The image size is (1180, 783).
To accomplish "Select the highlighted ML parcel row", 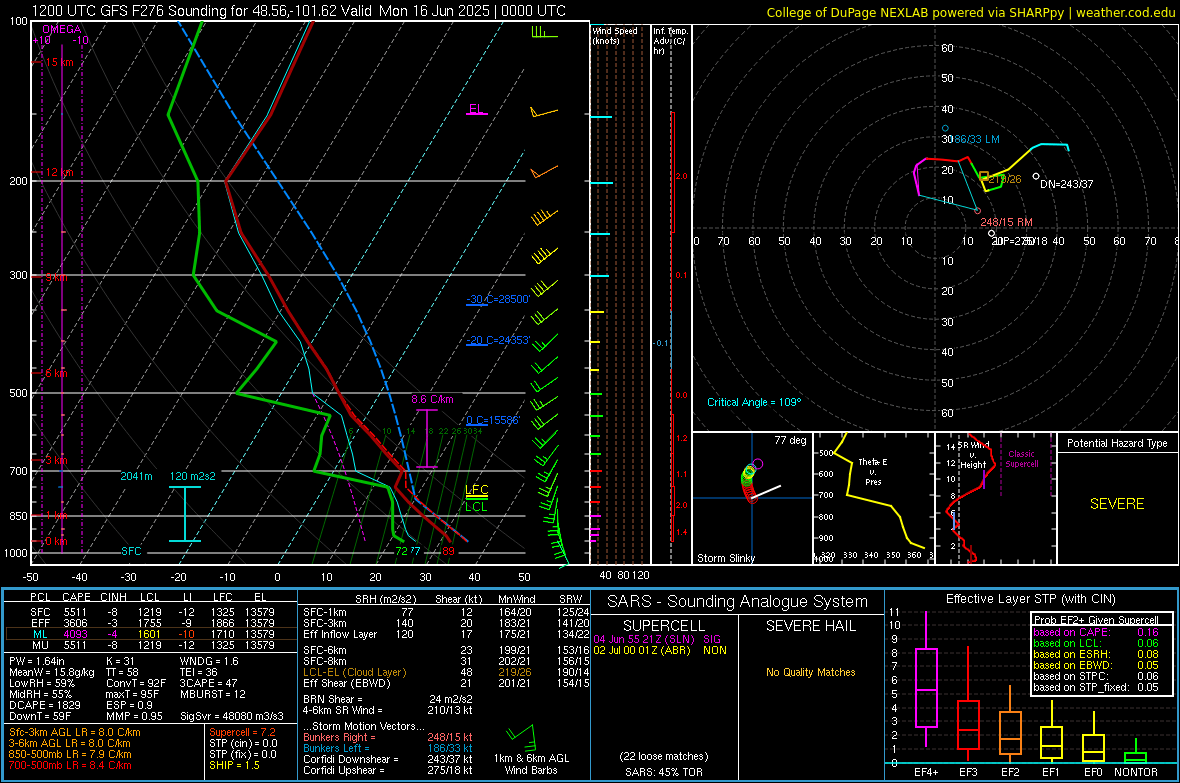I will (x=152, y=634).
